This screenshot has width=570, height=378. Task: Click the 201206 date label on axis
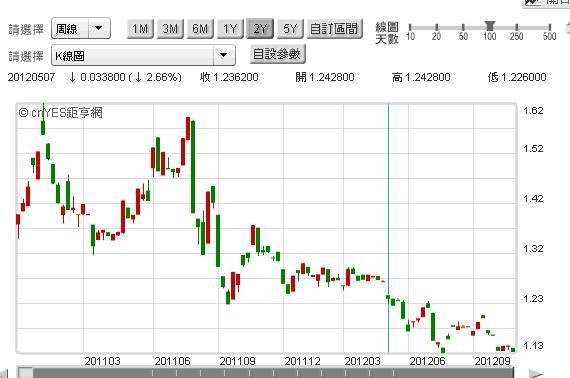point(428,361)
